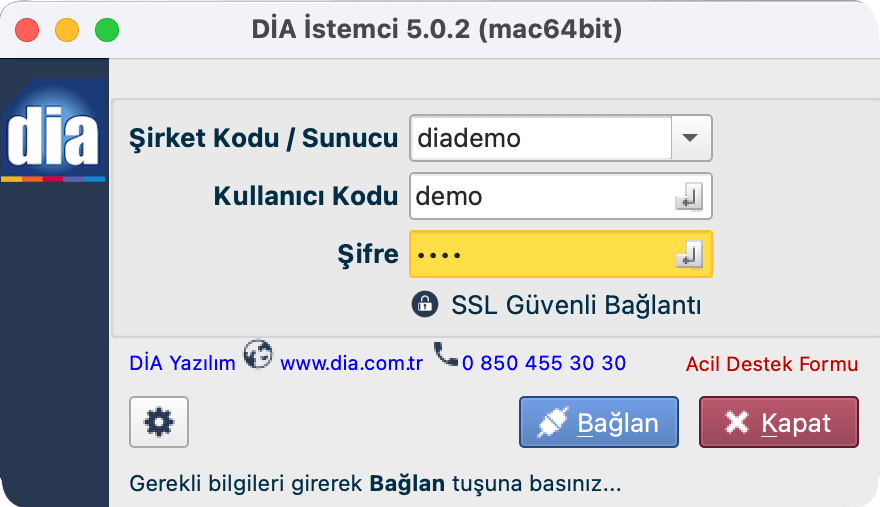Viewport: 880px width, 507px height.
Task: Open the settings gear button
Action: (158, 422)
